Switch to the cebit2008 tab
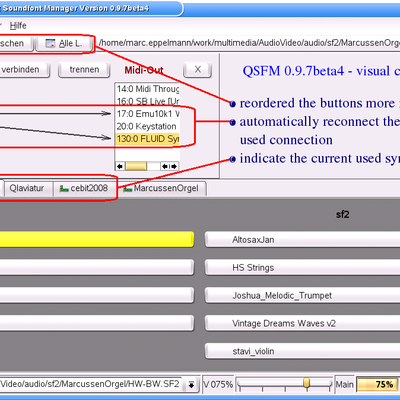The height and width of the screenshot is (400, 400). [85, 188]
